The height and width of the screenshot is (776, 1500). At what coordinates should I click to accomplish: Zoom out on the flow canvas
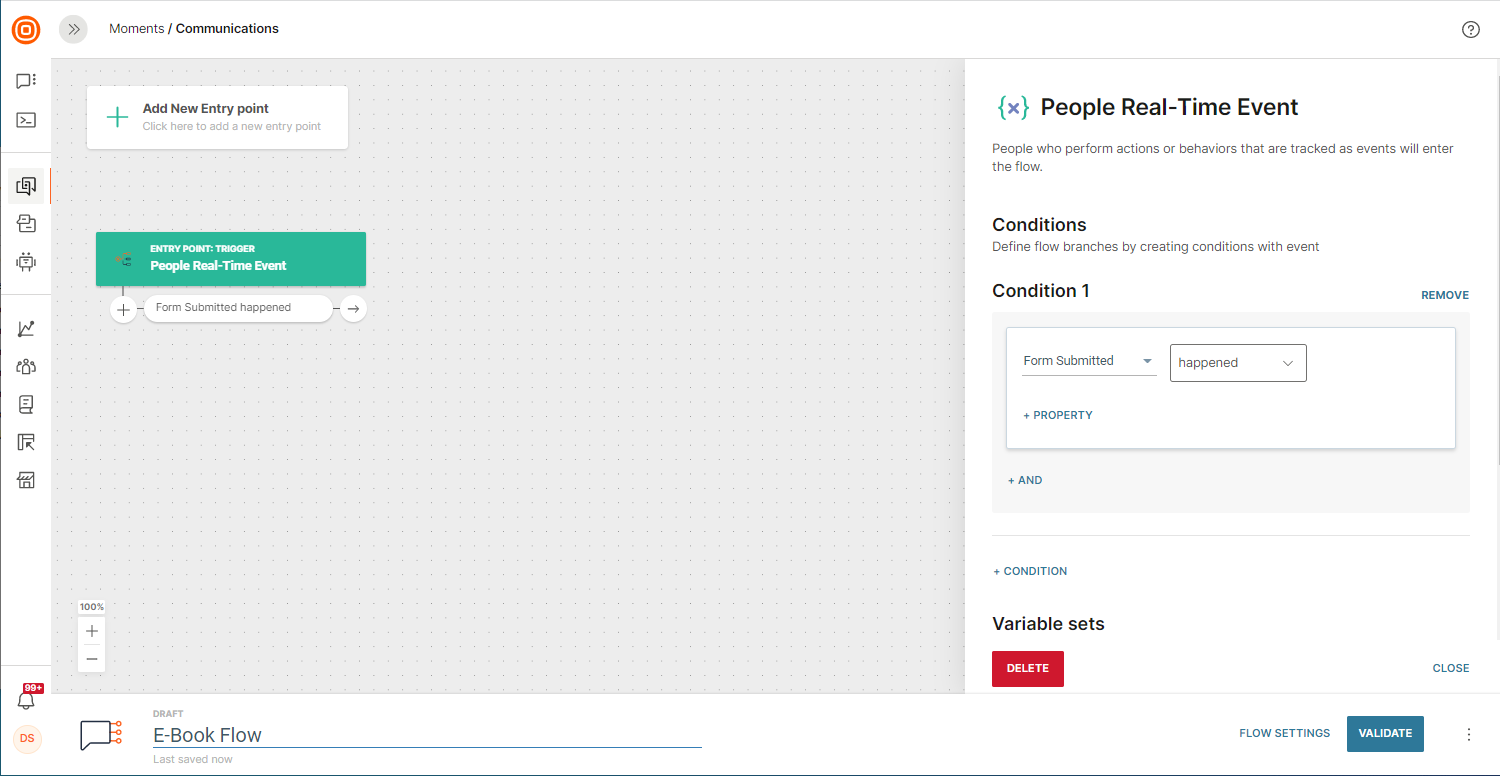pos(92,658)
